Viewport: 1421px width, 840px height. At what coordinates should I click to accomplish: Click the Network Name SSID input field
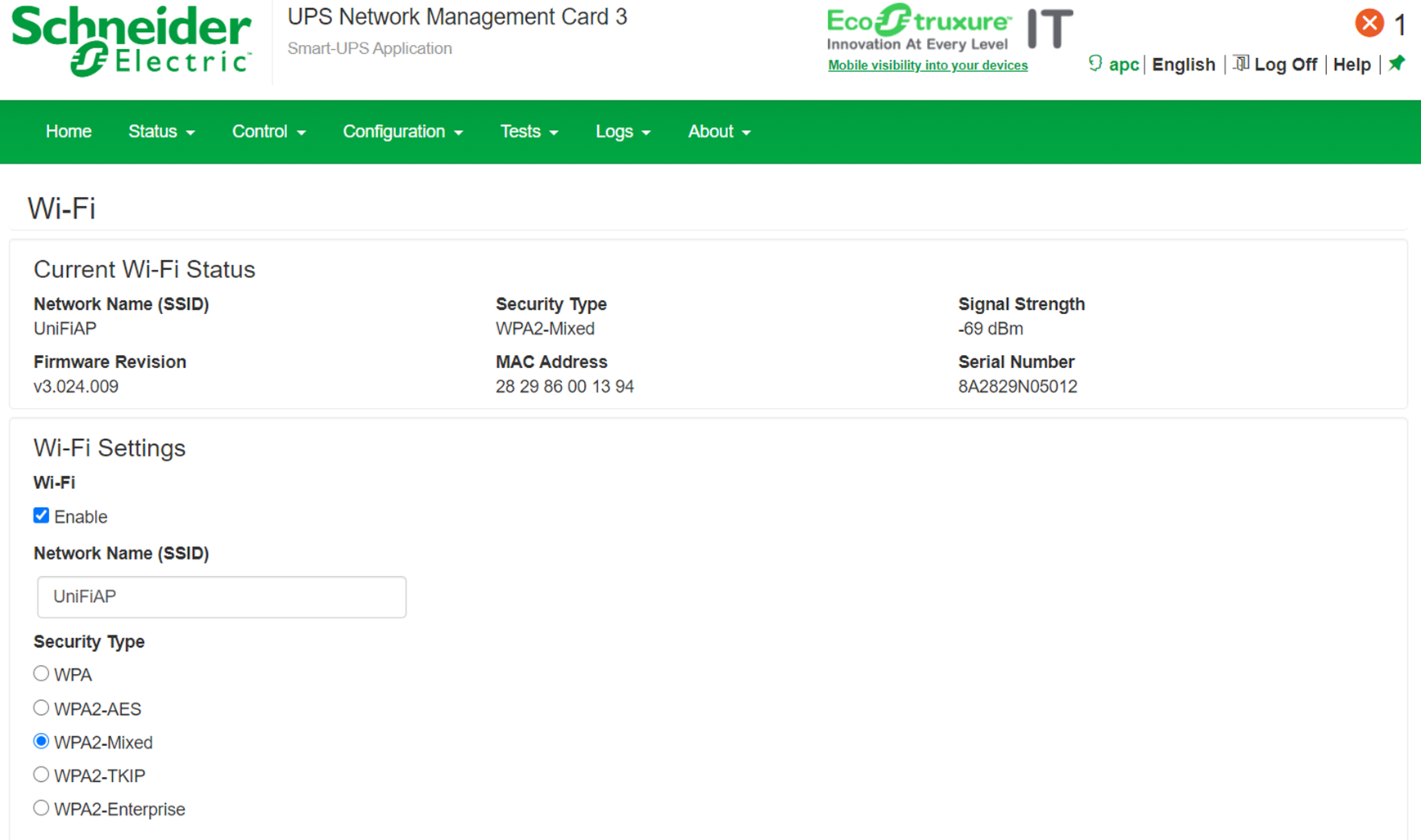(222, 597)
